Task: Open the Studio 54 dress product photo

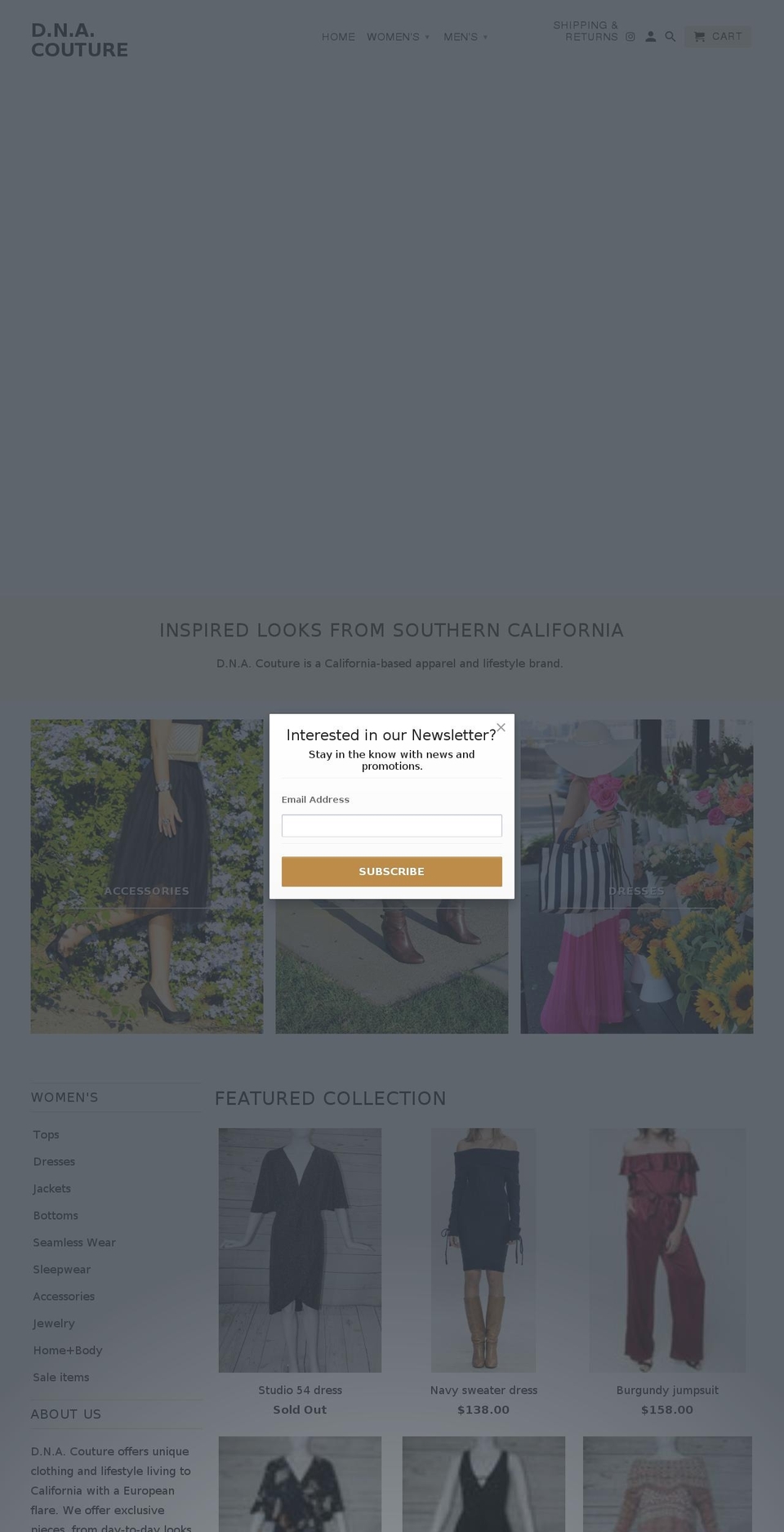Action: pos(299,1250)
